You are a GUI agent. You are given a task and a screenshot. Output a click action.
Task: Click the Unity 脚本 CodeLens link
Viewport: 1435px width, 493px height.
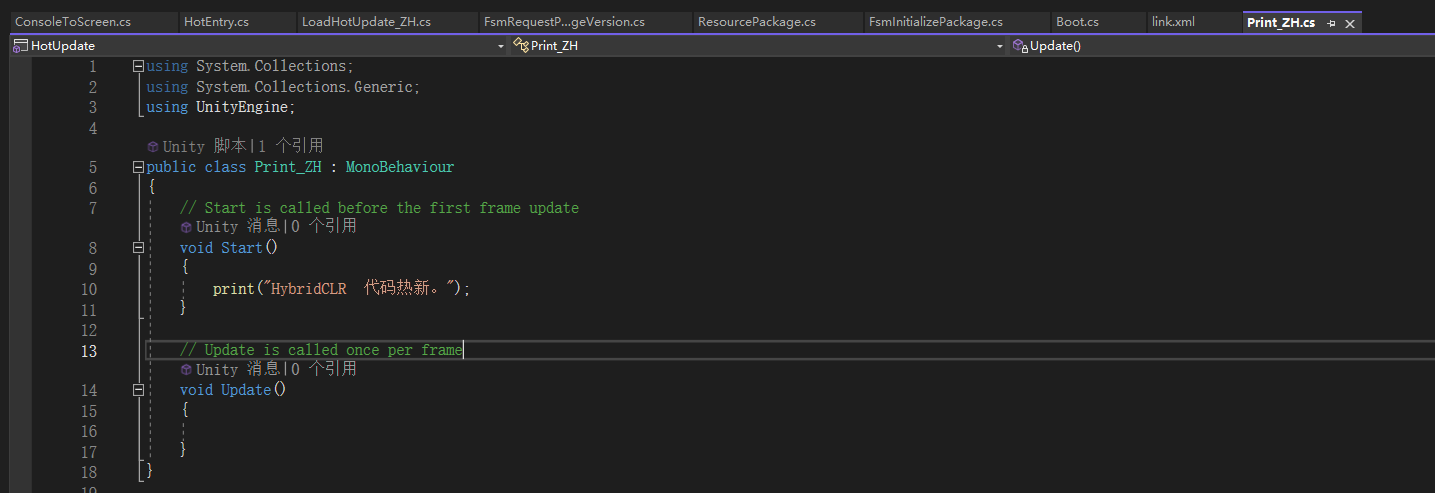coord(204,147)
